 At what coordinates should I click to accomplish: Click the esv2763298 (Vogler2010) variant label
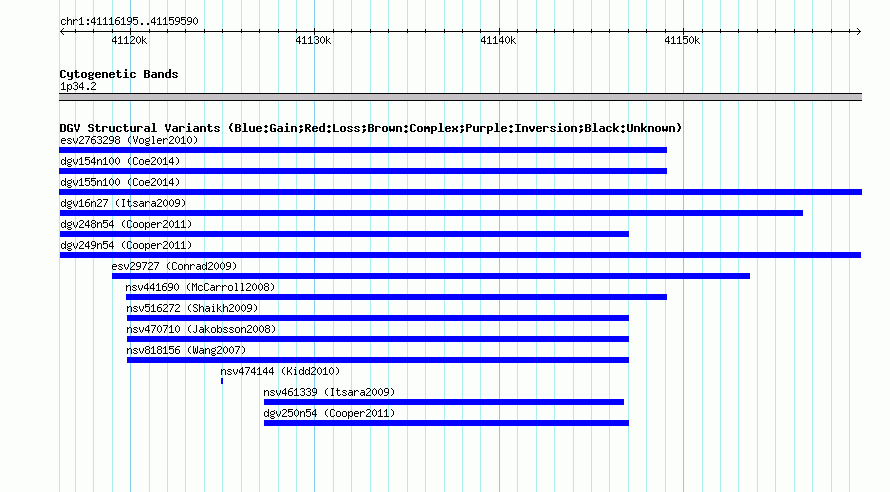(129, 140)
